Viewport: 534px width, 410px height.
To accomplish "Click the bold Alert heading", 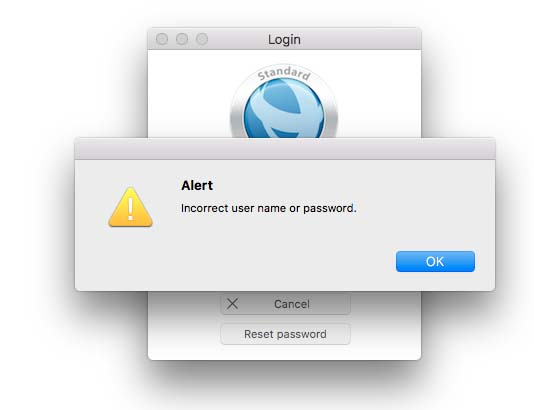I will (x=197, y=186).
